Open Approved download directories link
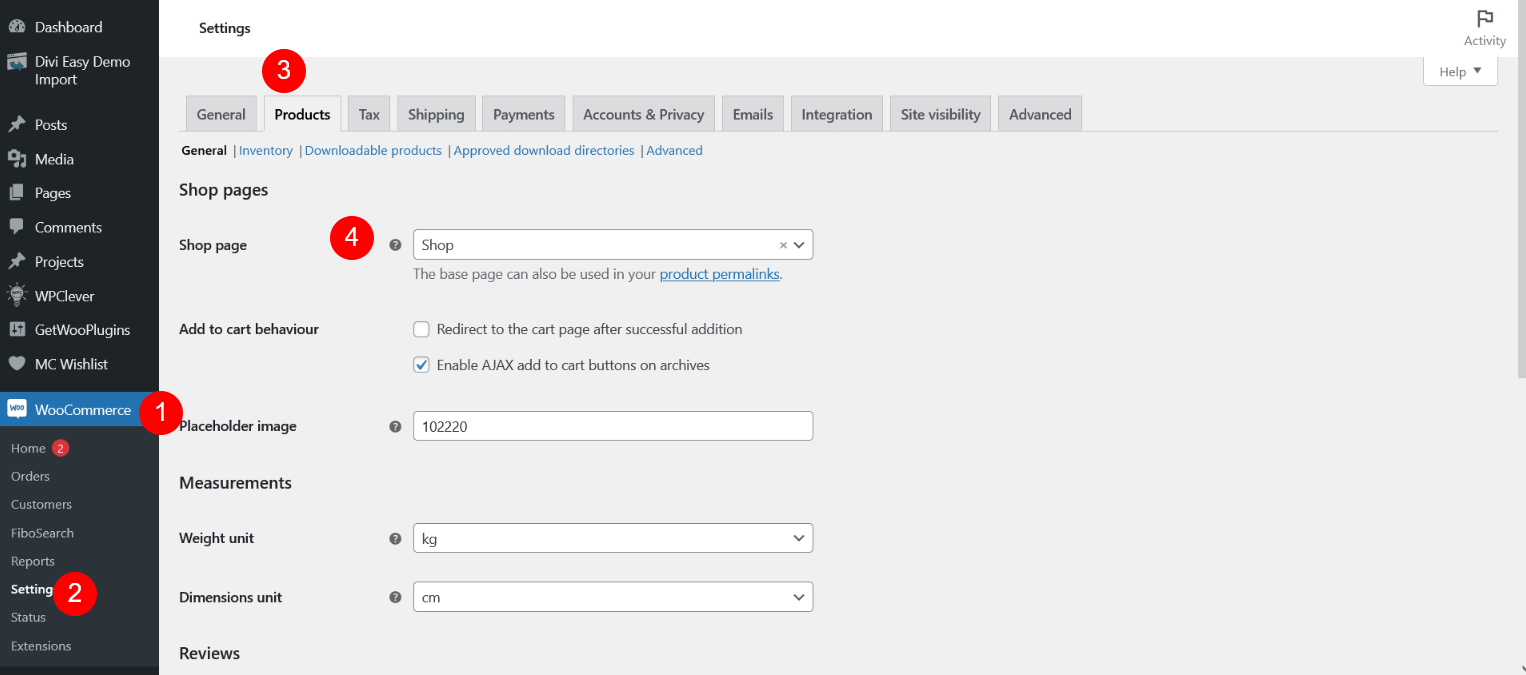Screen dimensions: 1526x675 [544, 150]
